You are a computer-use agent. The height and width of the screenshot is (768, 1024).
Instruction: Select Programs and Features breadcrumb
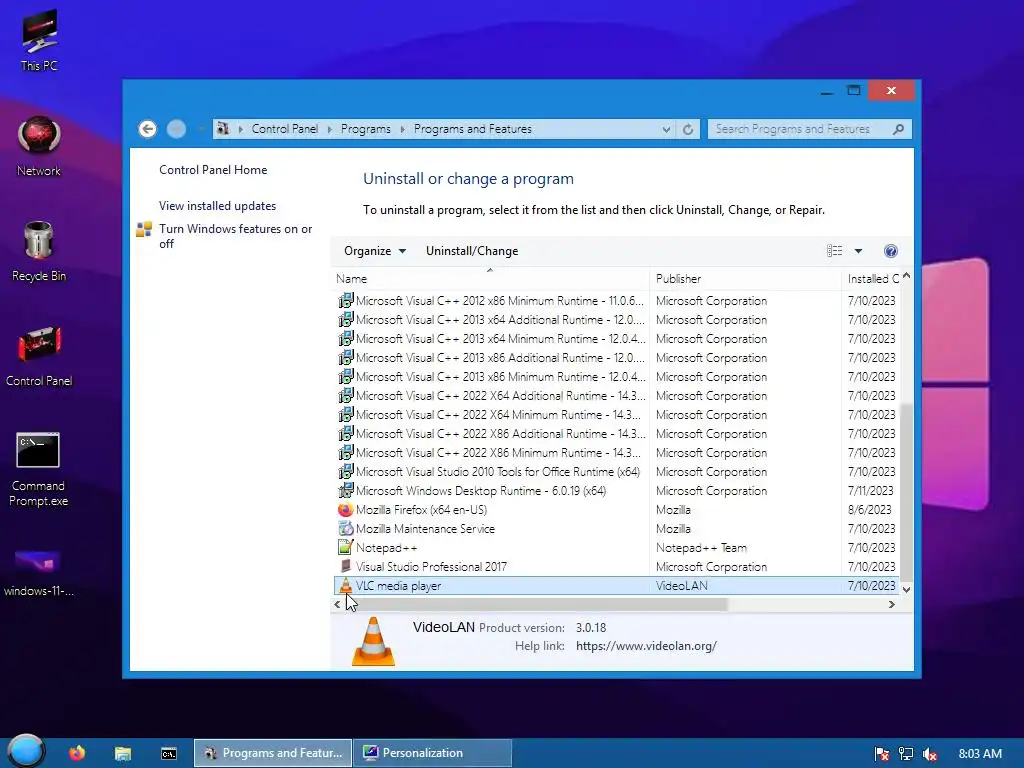(x=473, y=129)
